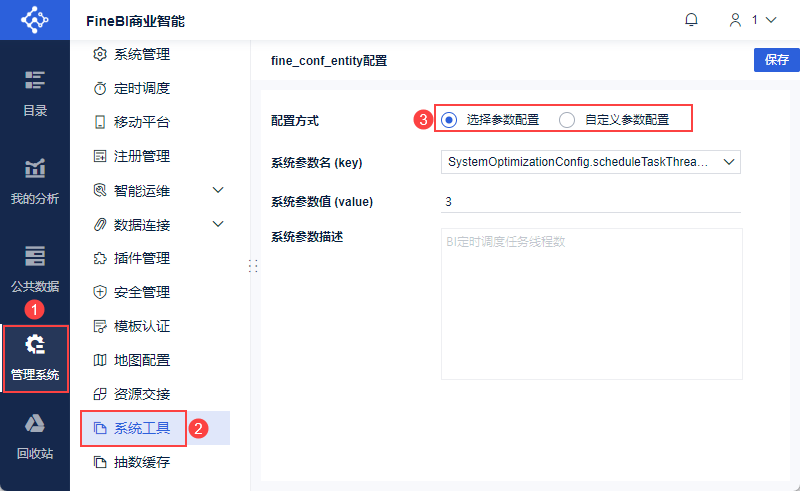
Task: Click the 系统参数名 (key) label
Action: coord(316,163)
